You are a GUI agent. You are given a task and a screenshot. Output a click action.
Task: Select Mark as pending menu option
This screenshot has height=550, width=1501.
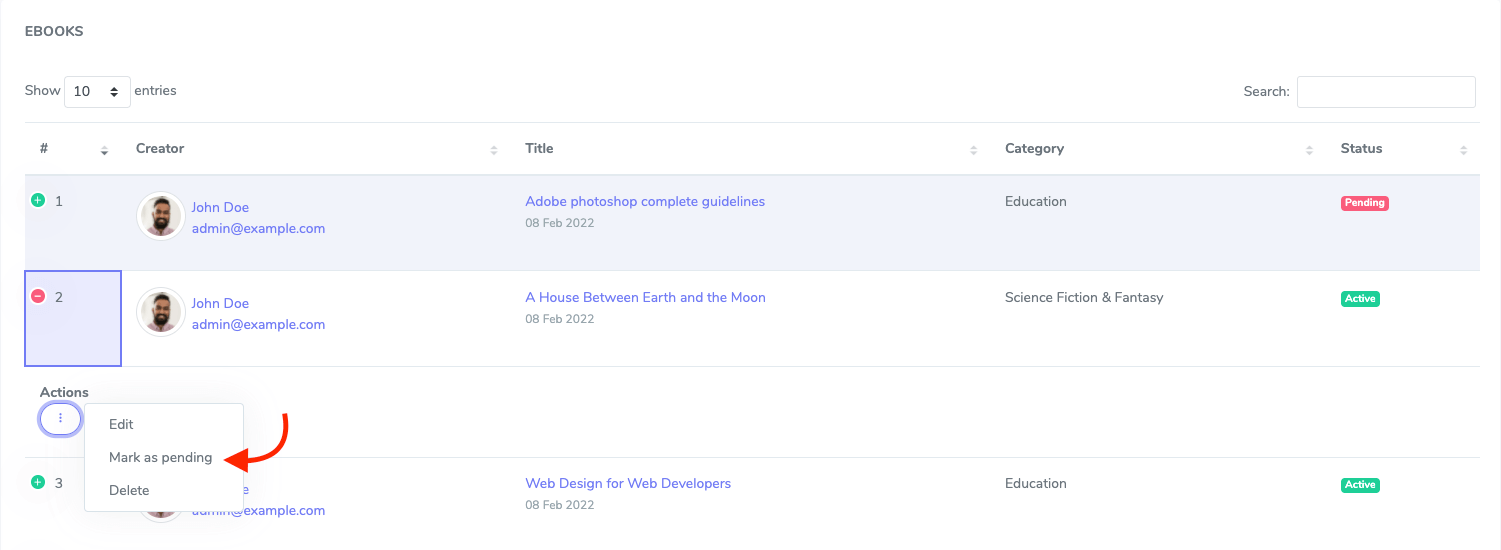pos(160,457)
